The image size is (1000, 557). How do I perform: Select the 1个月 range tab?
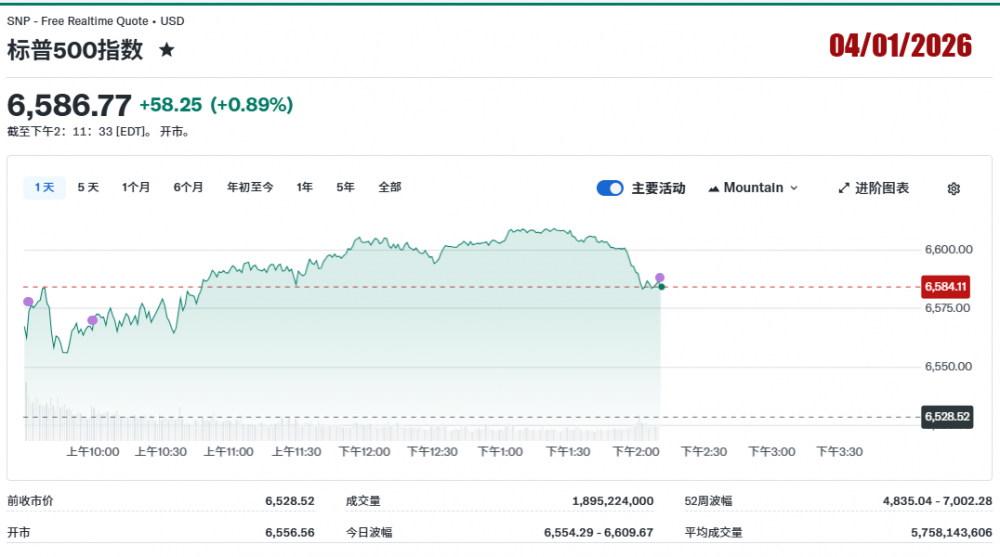(x=136, y=187)
